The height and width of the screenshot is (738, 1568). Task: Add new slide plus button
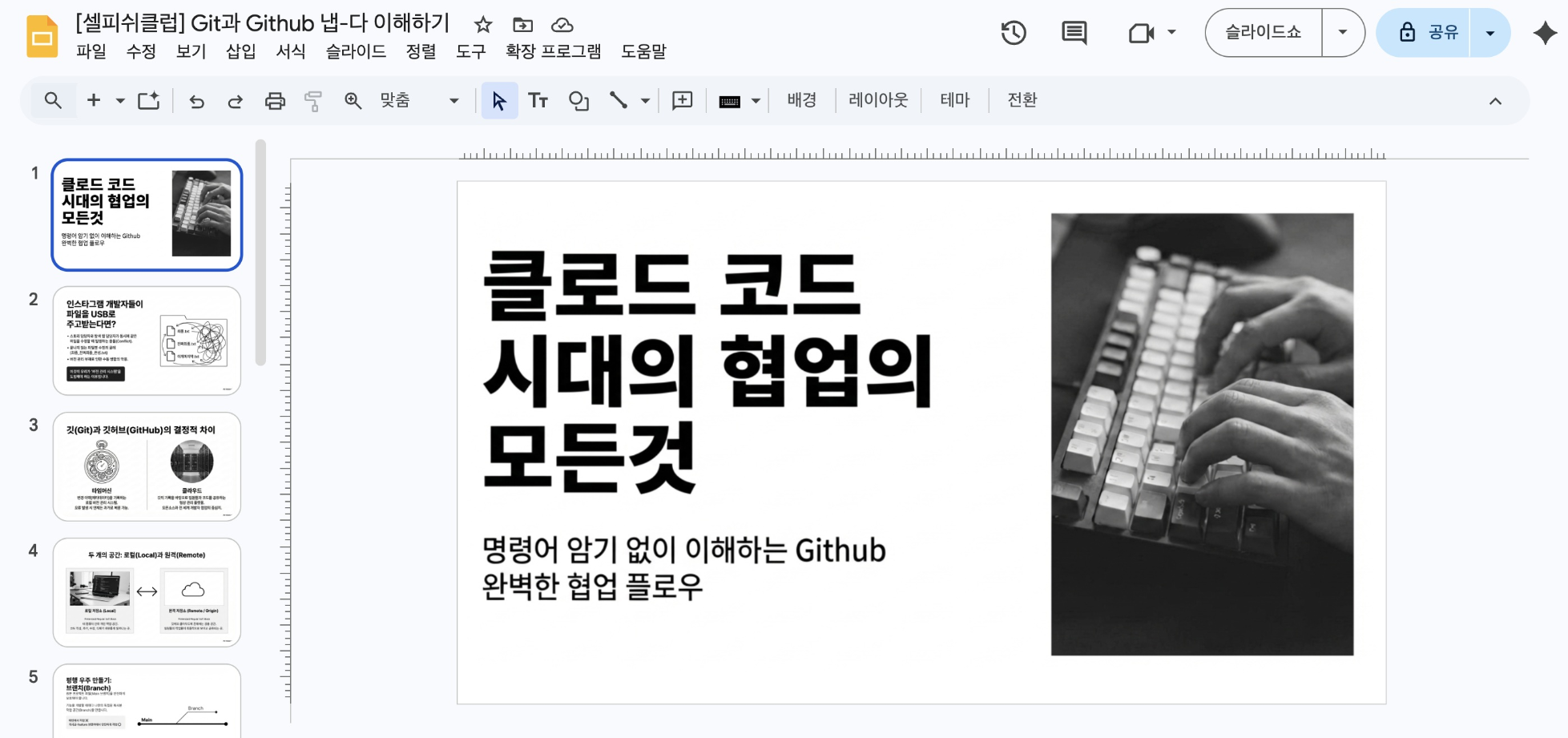click(94, 100)
